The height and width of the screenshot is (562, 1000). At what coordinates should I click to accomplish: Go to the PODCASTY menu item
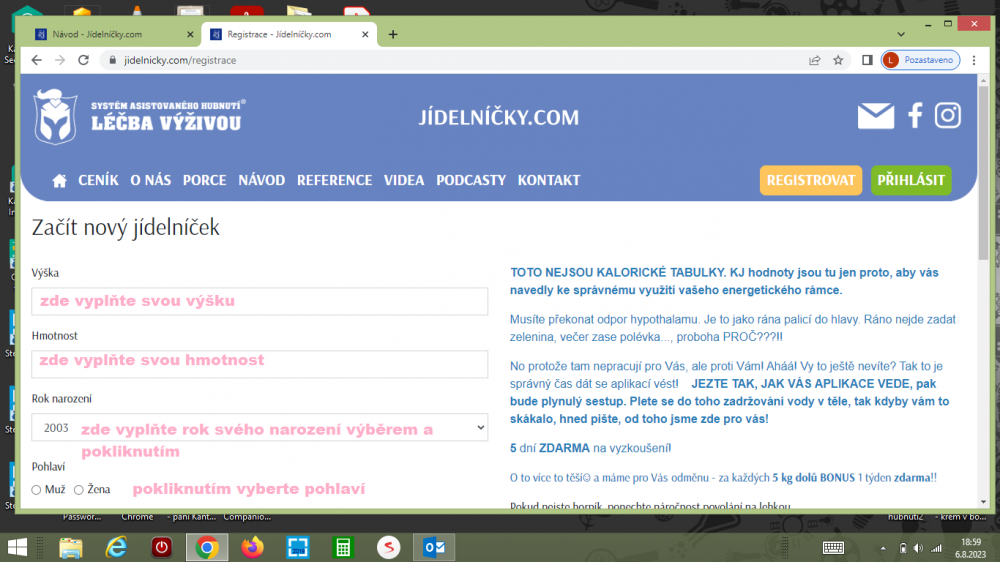[471, 181]
